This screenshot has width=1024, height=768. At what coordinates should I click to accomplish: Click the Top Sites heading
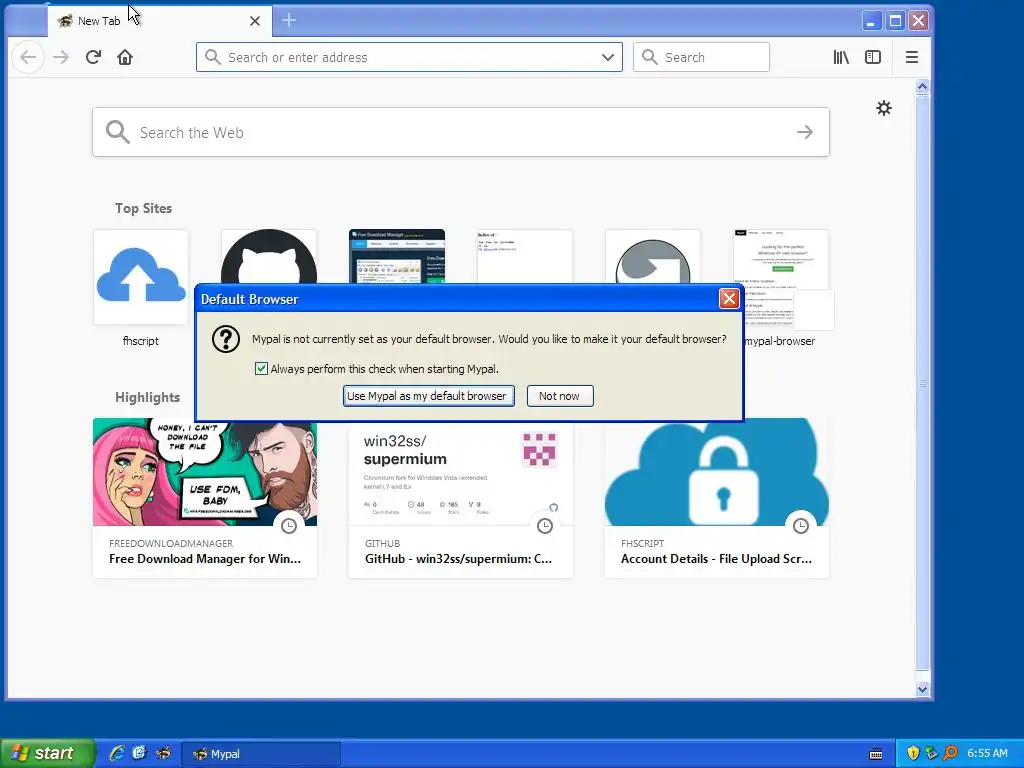coord(144,208)
